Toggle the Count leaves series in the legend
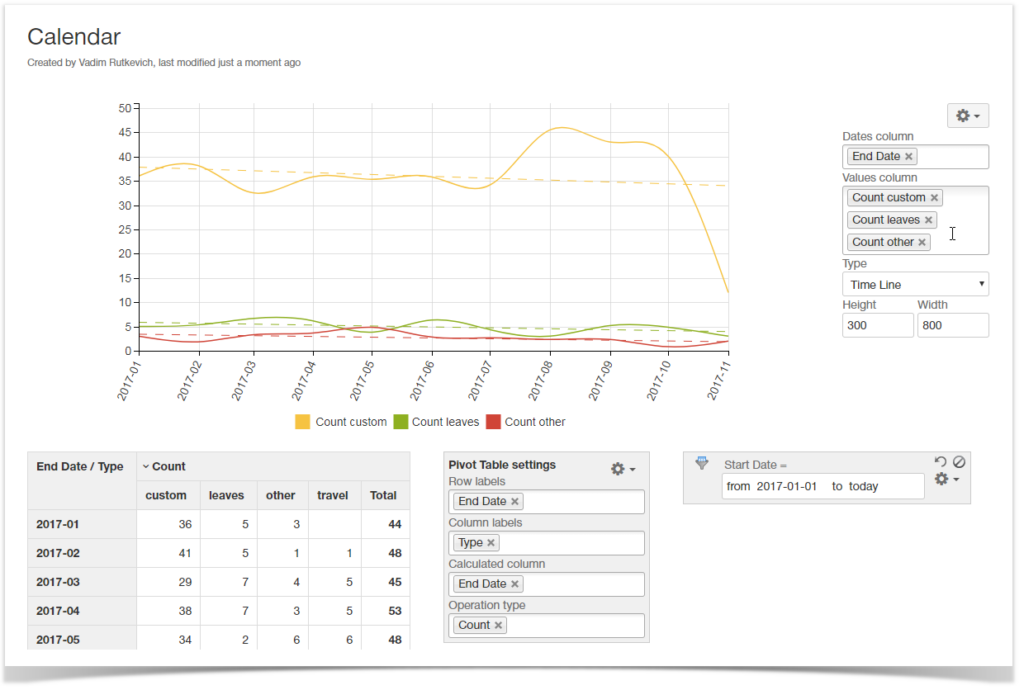The height and width of the screenshot is (690, 1024). [437, 422]
